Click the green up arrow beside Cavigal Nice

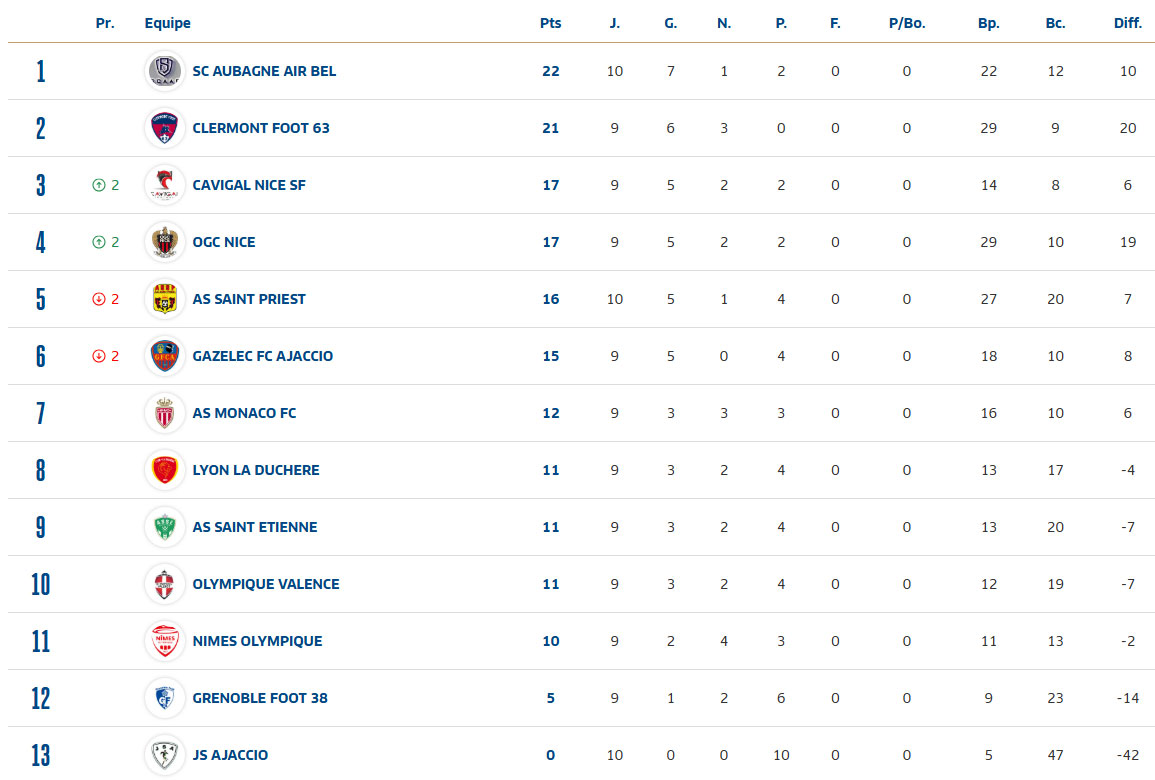(x=98, y=185)
